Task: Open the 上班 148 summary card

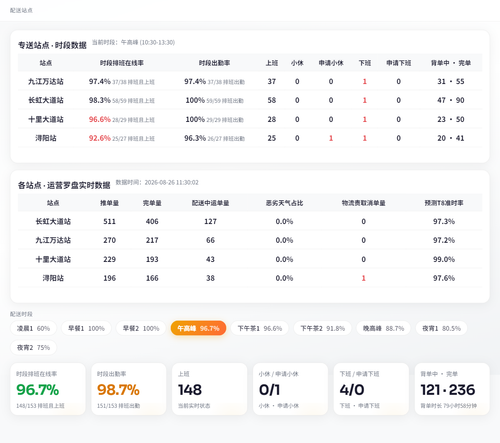Action: point(210,389)
